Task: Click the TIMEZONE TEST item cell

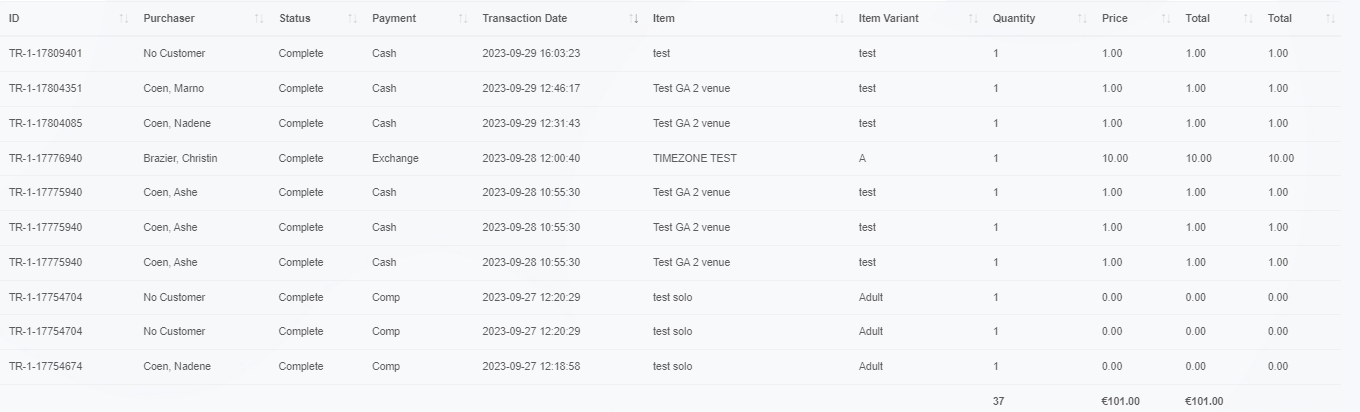Action: [x=695, y=158]
